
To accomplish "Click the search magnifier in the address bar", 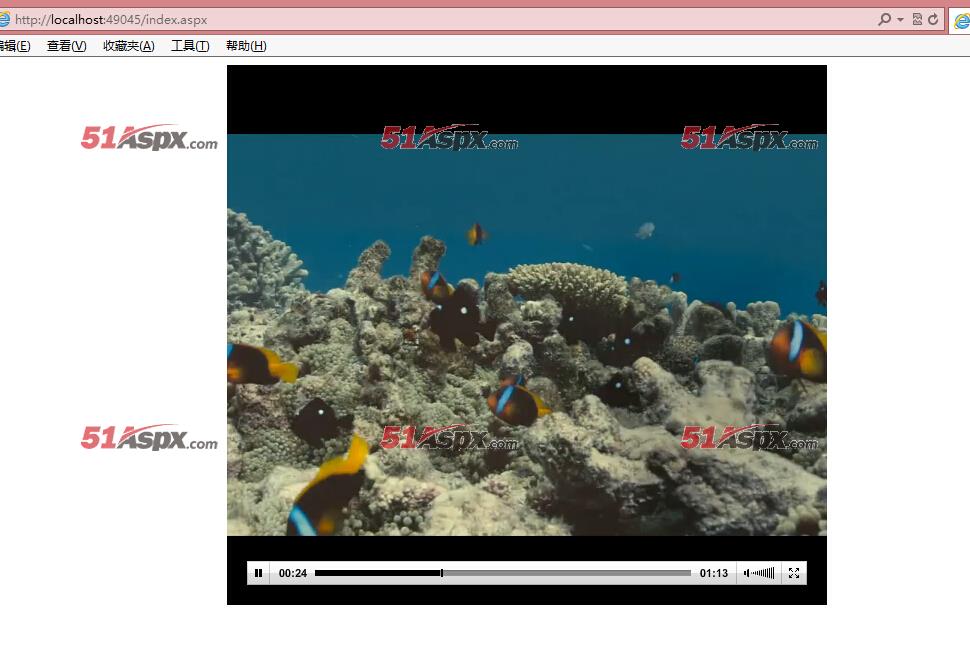I will tap(884, 19).
